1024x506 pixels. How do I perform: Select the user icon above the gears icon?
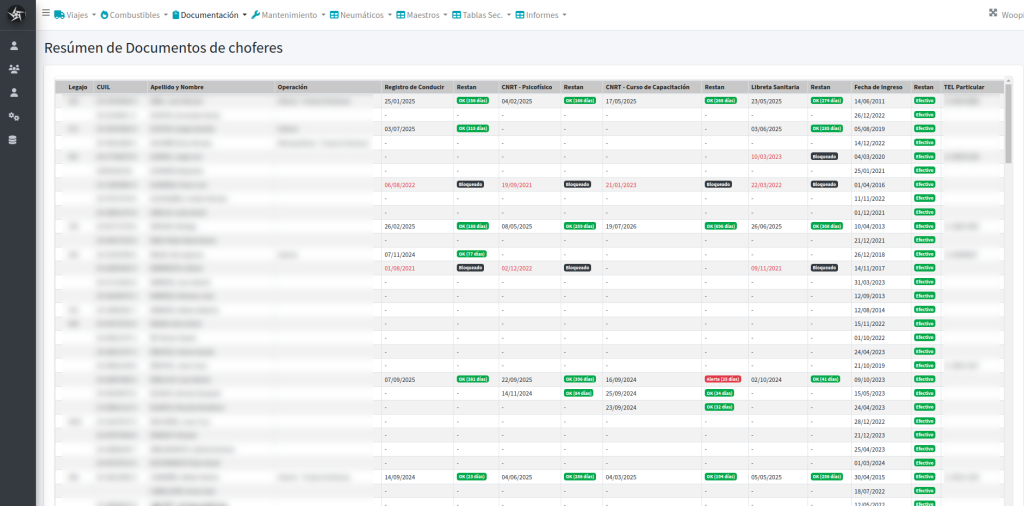(x=14, y=92)
